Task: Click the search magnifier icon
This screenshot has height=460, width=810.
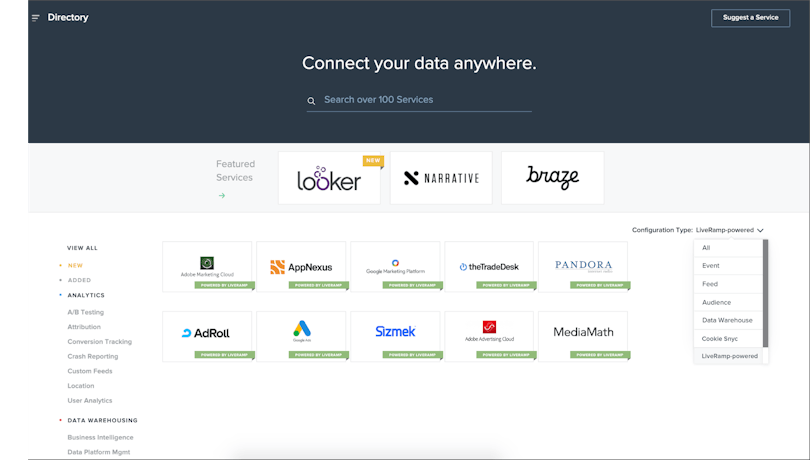Action: [x=311, y=101]
